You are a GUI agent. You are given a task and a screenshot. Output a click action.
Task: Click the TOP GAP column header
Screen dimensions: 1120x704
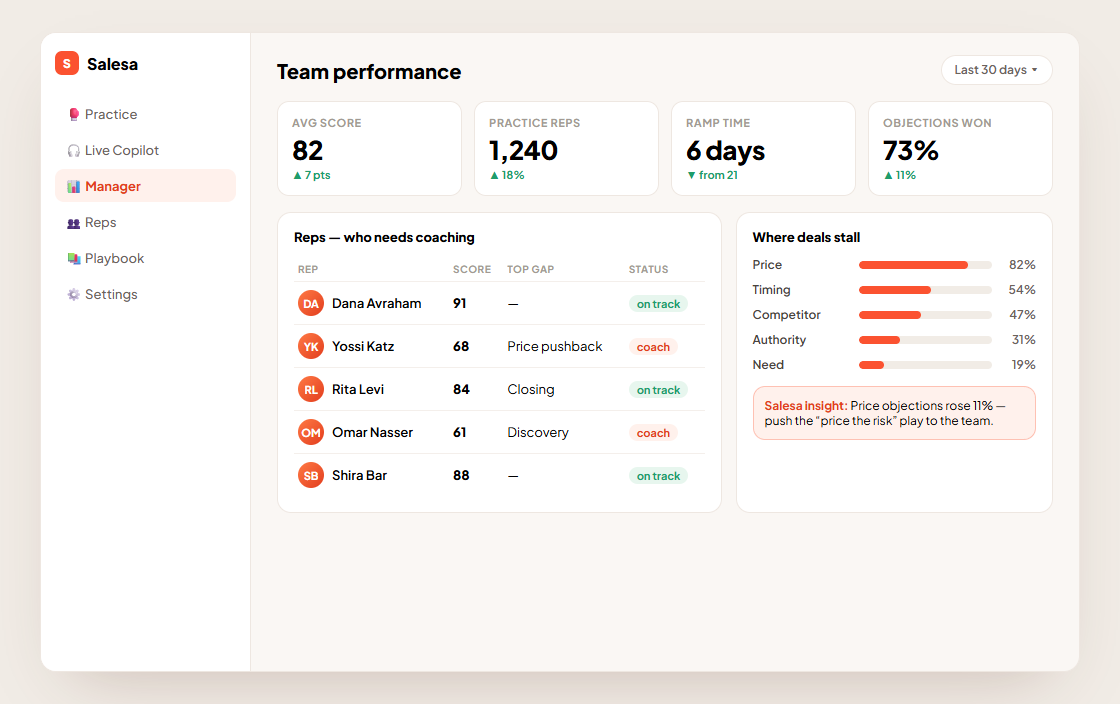tap(531, 269)
